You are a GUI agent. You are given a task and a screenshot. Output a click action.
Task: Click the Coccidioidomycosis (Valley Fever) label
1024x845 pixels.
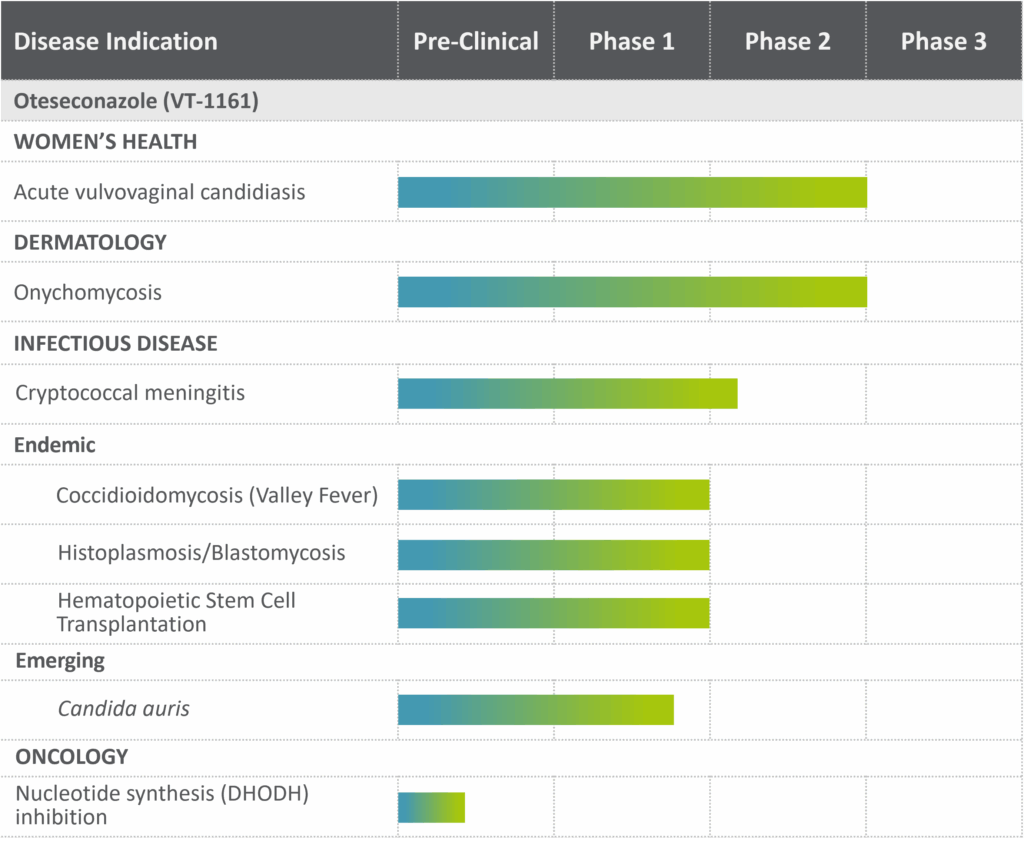(x=217, y=495)
